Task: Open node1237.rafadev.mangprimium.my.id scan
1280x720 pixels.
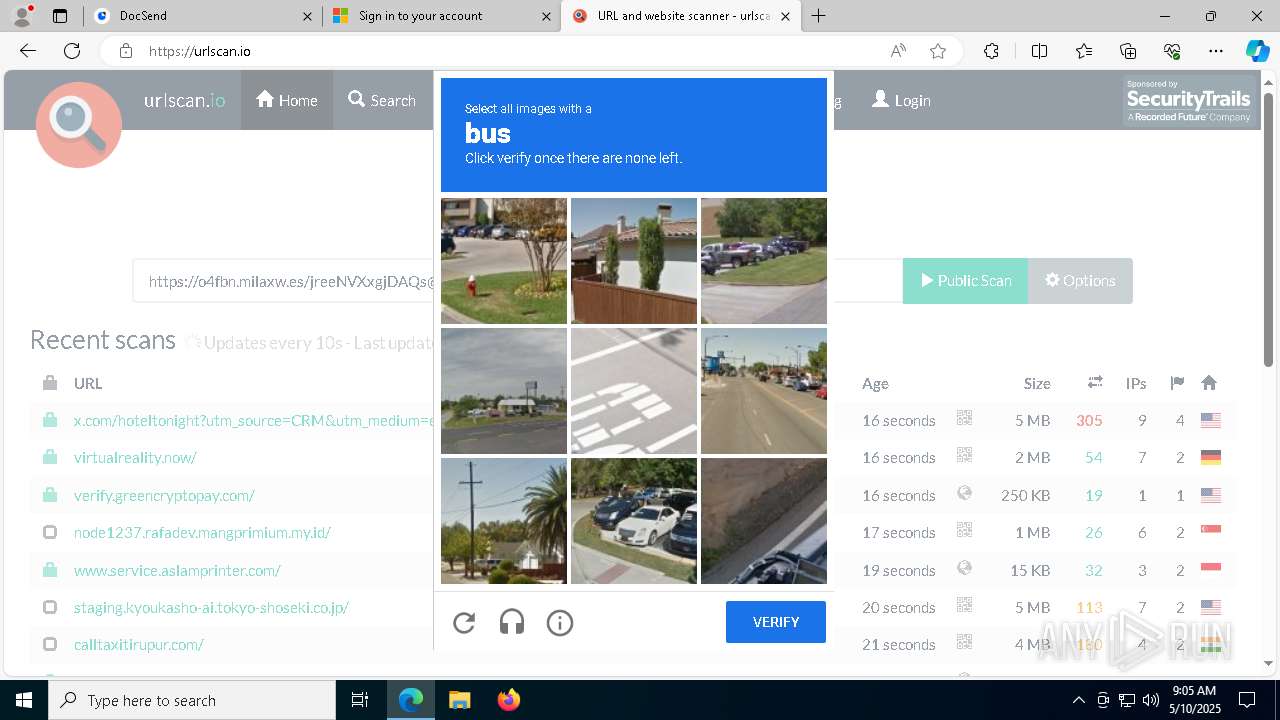Action: [x=202, y=532]
